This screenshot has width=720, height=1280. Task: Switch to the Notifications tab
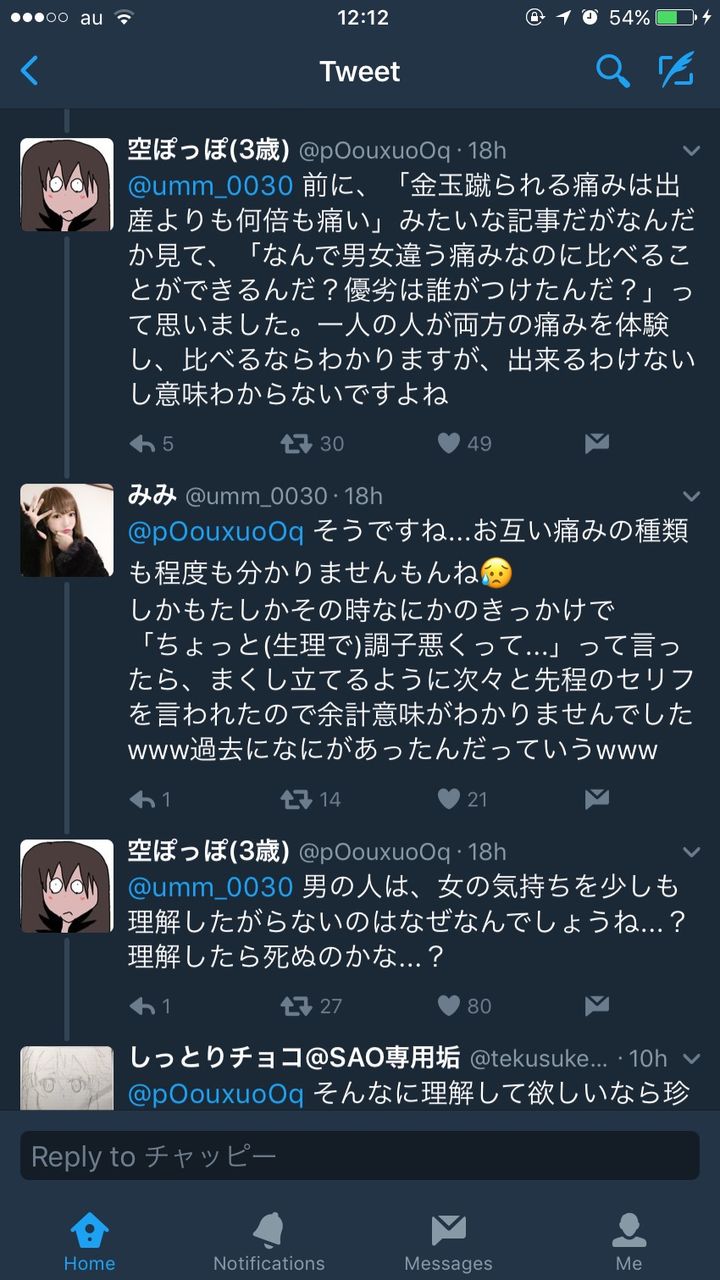click(269, 1242)
